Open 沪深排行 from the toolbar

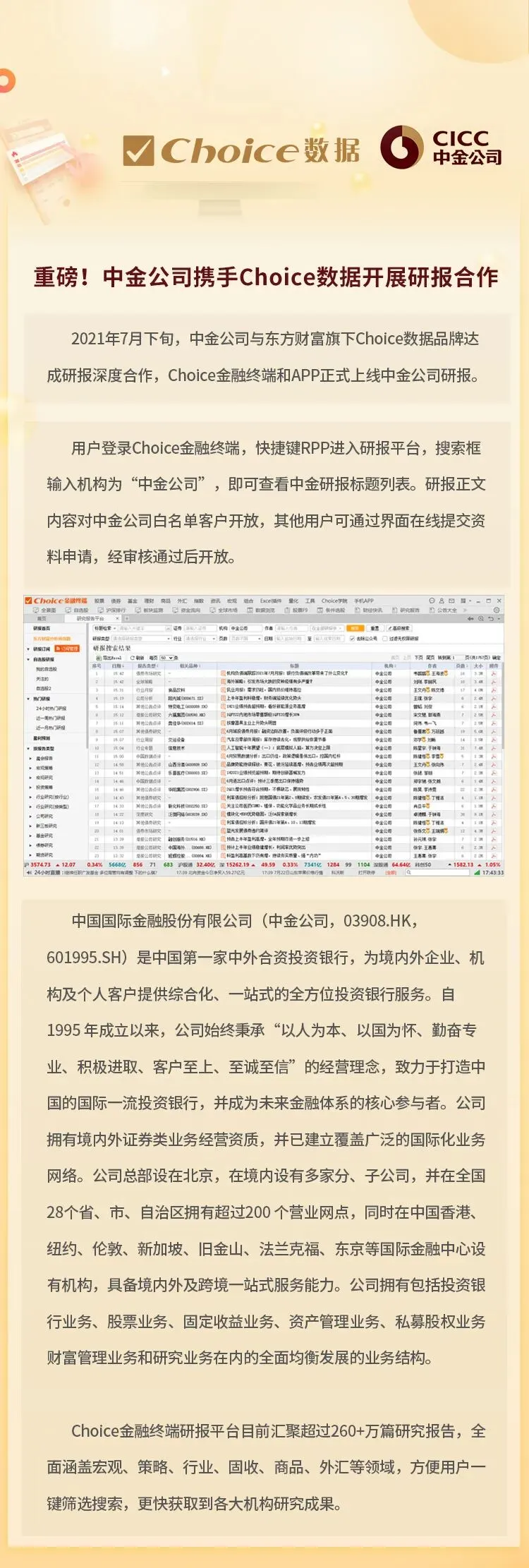(x=111, y=610)
